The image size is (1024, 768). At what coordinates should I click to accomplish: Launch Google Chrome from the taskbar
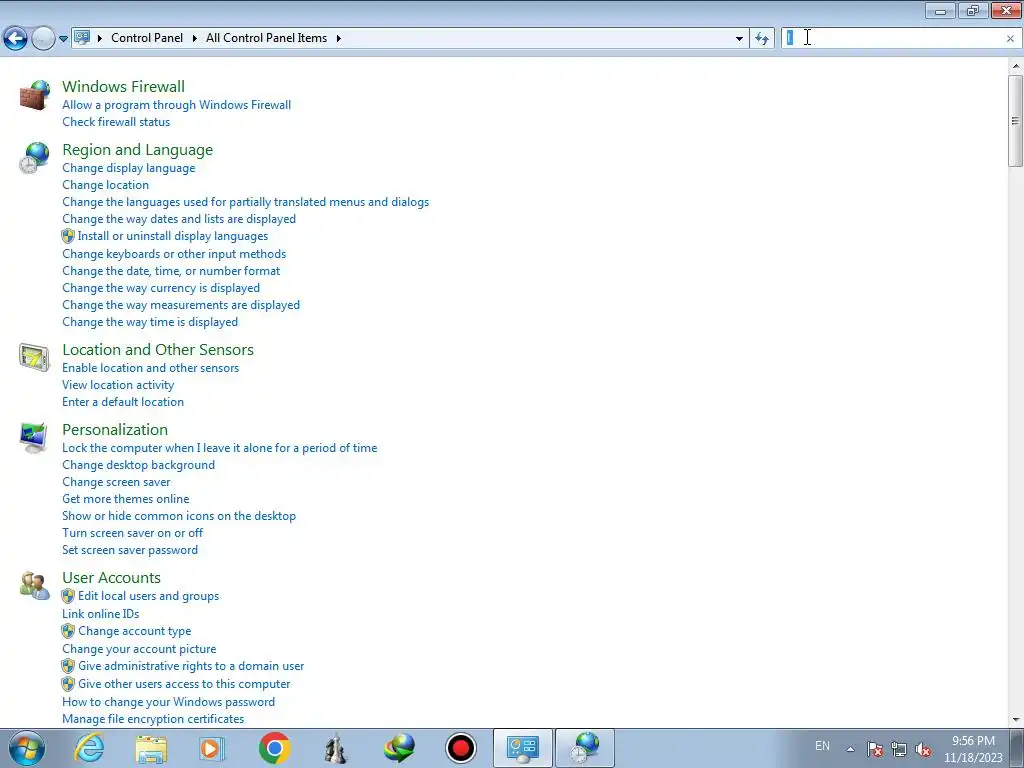point(274,748)
